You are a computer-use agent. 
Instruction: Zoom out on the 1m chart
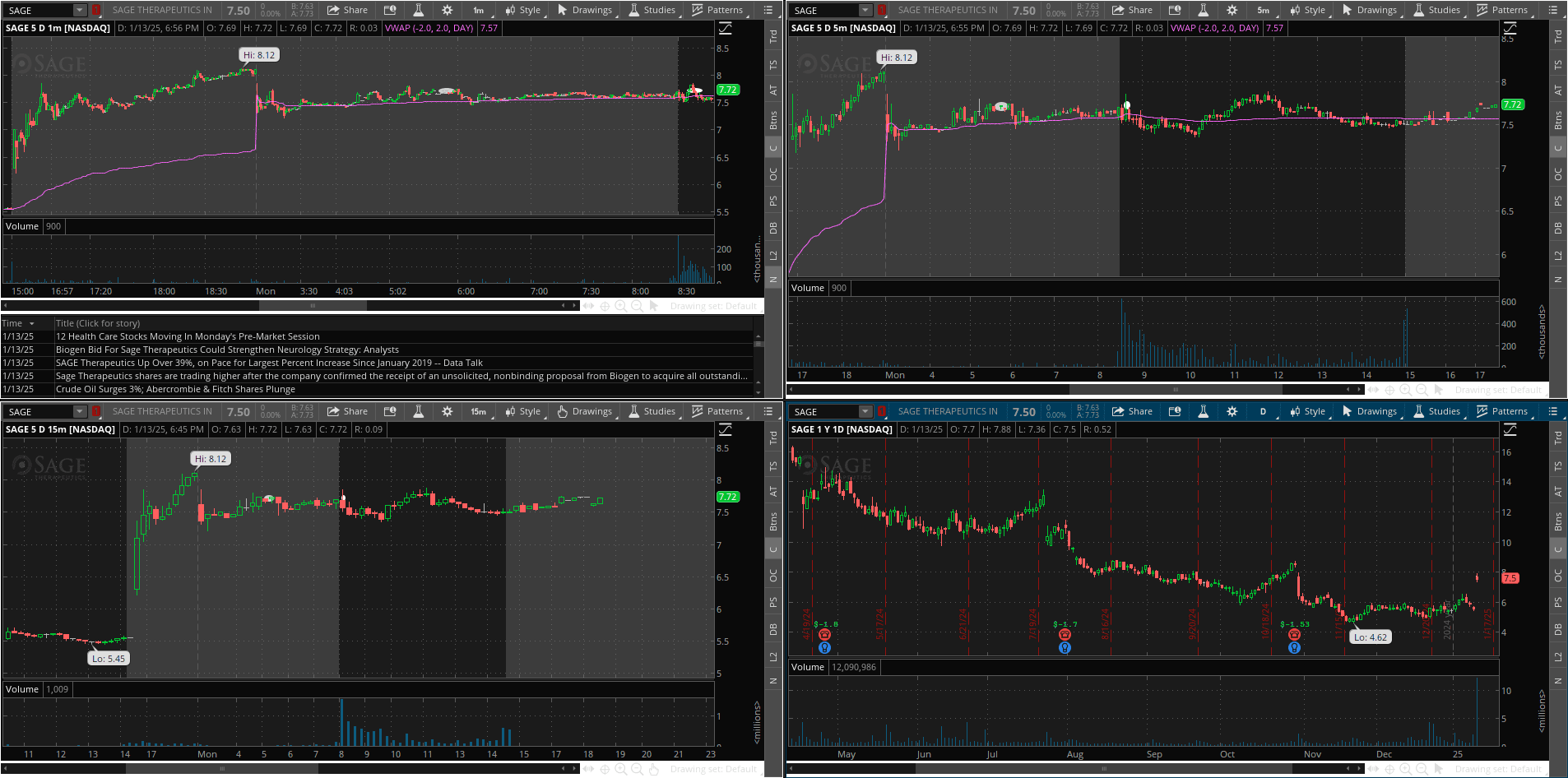coord(637,306)
